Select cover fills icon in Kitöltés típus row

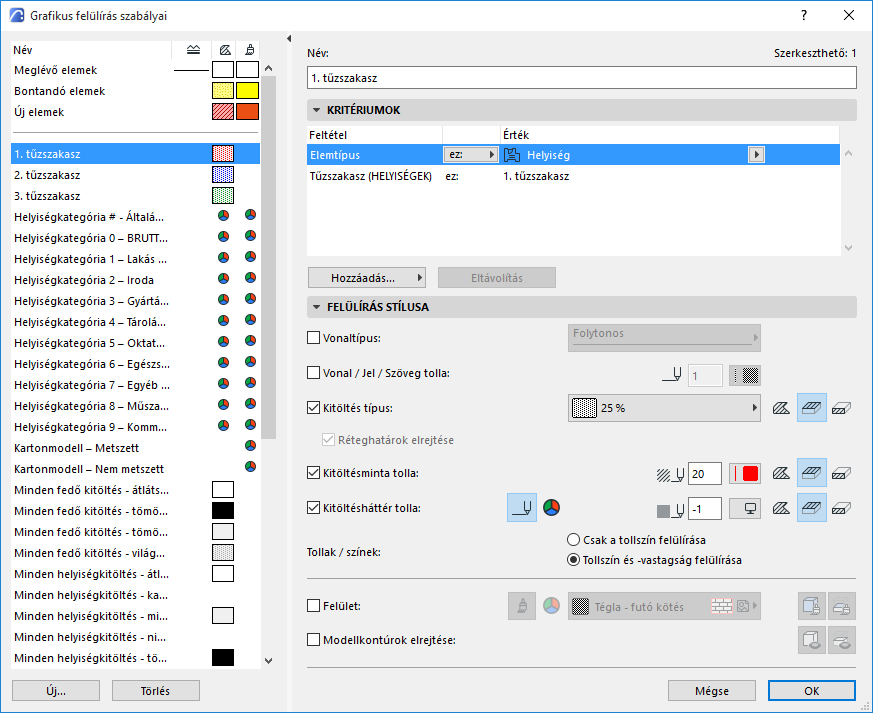click(x=812, y=408)
